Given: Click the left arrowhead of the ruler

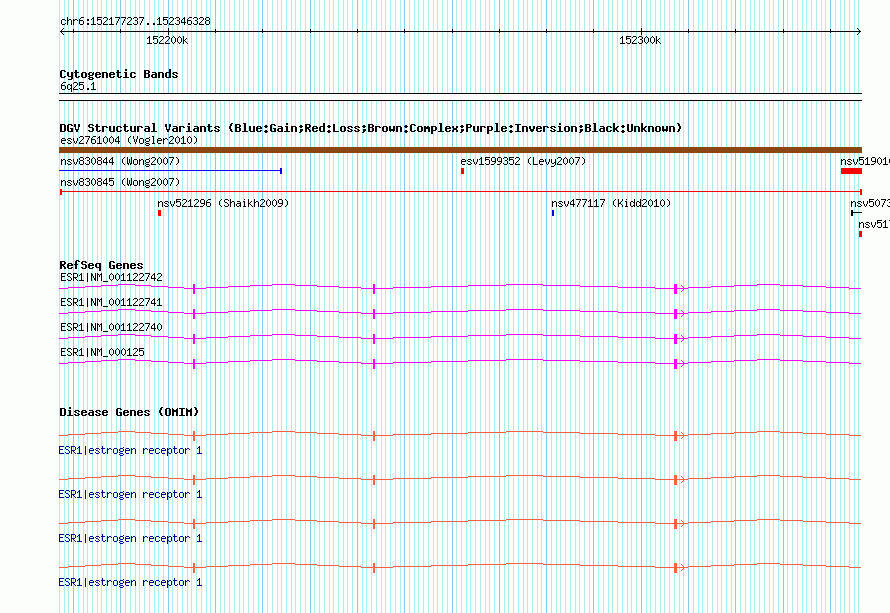Looking at the screenshot, I should (62, 32).
